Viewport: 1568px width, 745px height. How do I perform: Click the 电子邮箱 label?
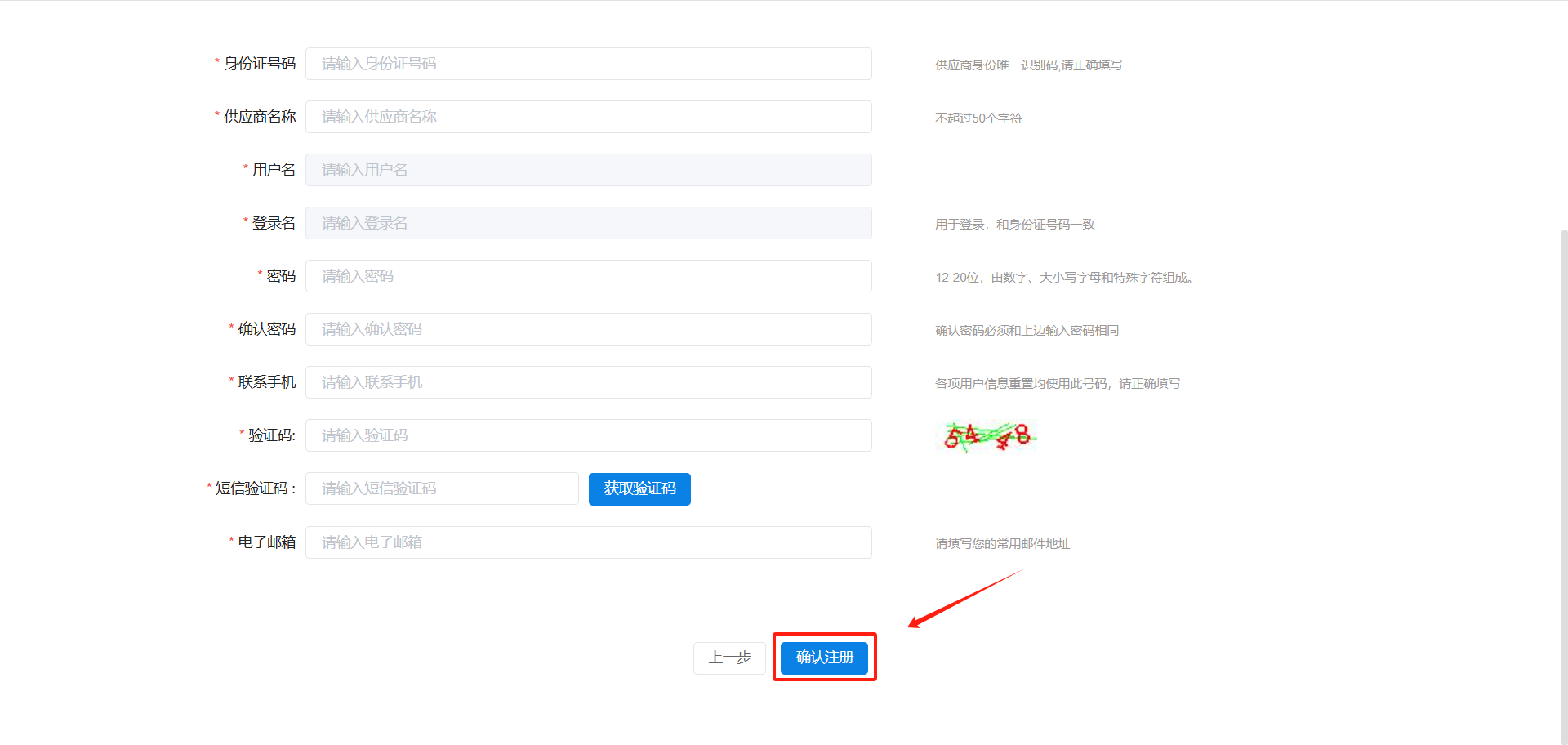coord(267,542)
